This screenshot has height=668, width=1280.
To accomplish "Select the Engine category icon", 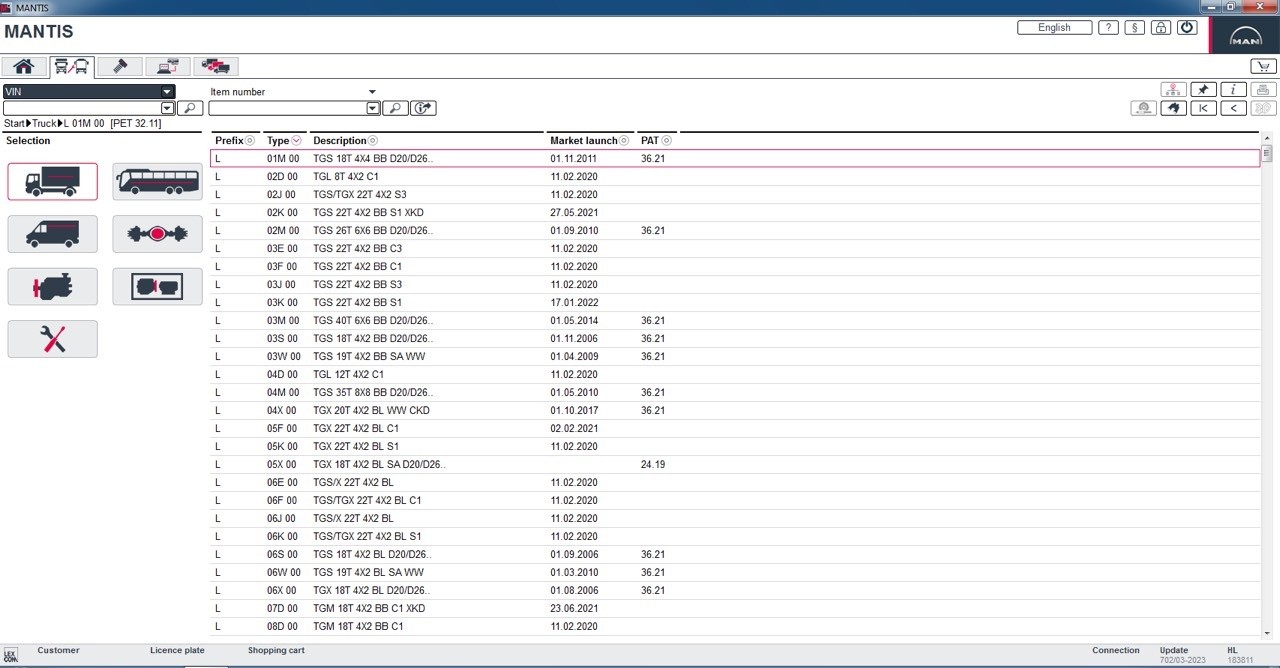I will point(53,287).
